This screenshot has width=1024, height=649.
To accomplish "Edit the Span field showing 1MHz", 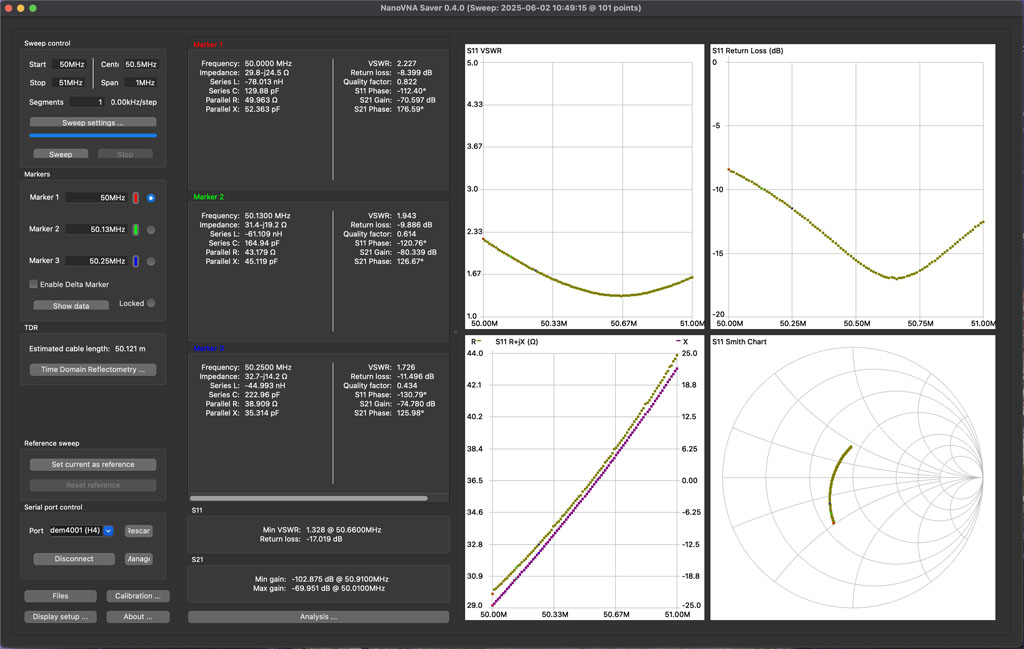I will click(140, 83).
